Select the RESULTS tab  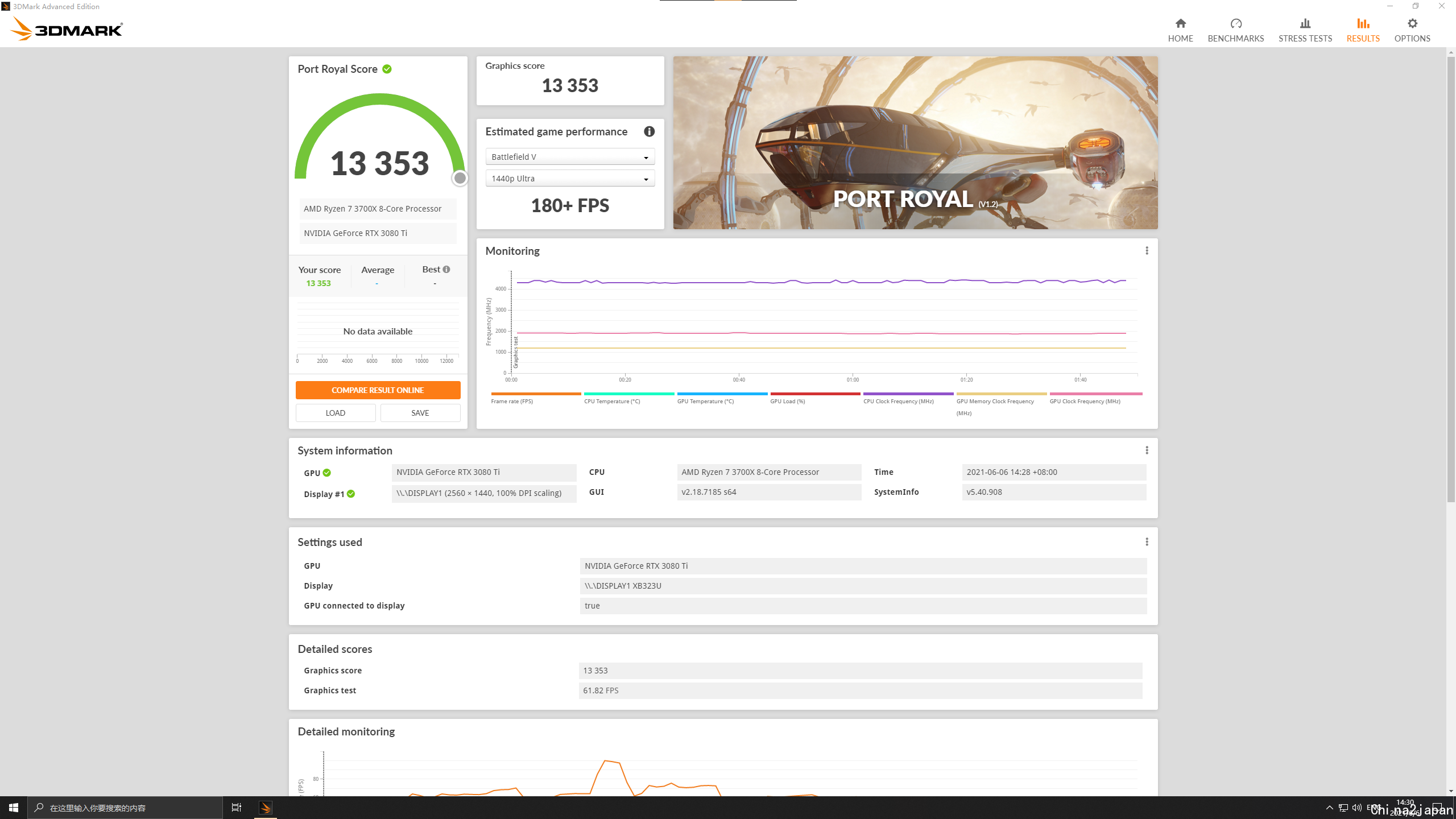(x=1363, y=30)
